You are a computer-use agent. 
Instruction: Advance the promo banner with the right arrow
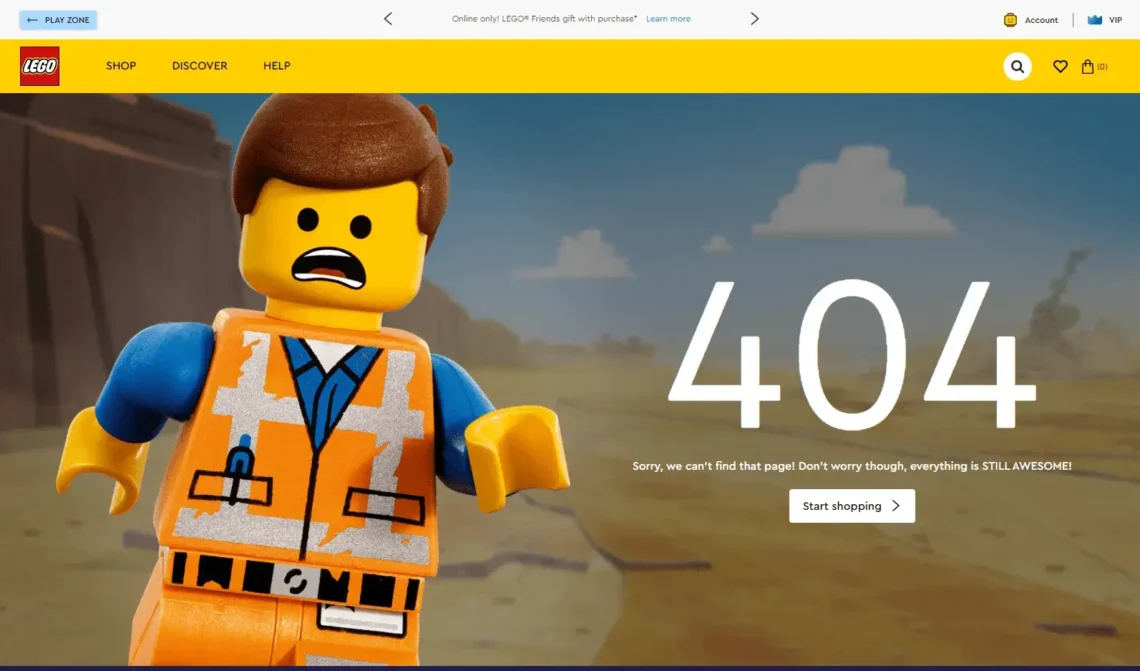pyautogui.click(x=755, y=18)
